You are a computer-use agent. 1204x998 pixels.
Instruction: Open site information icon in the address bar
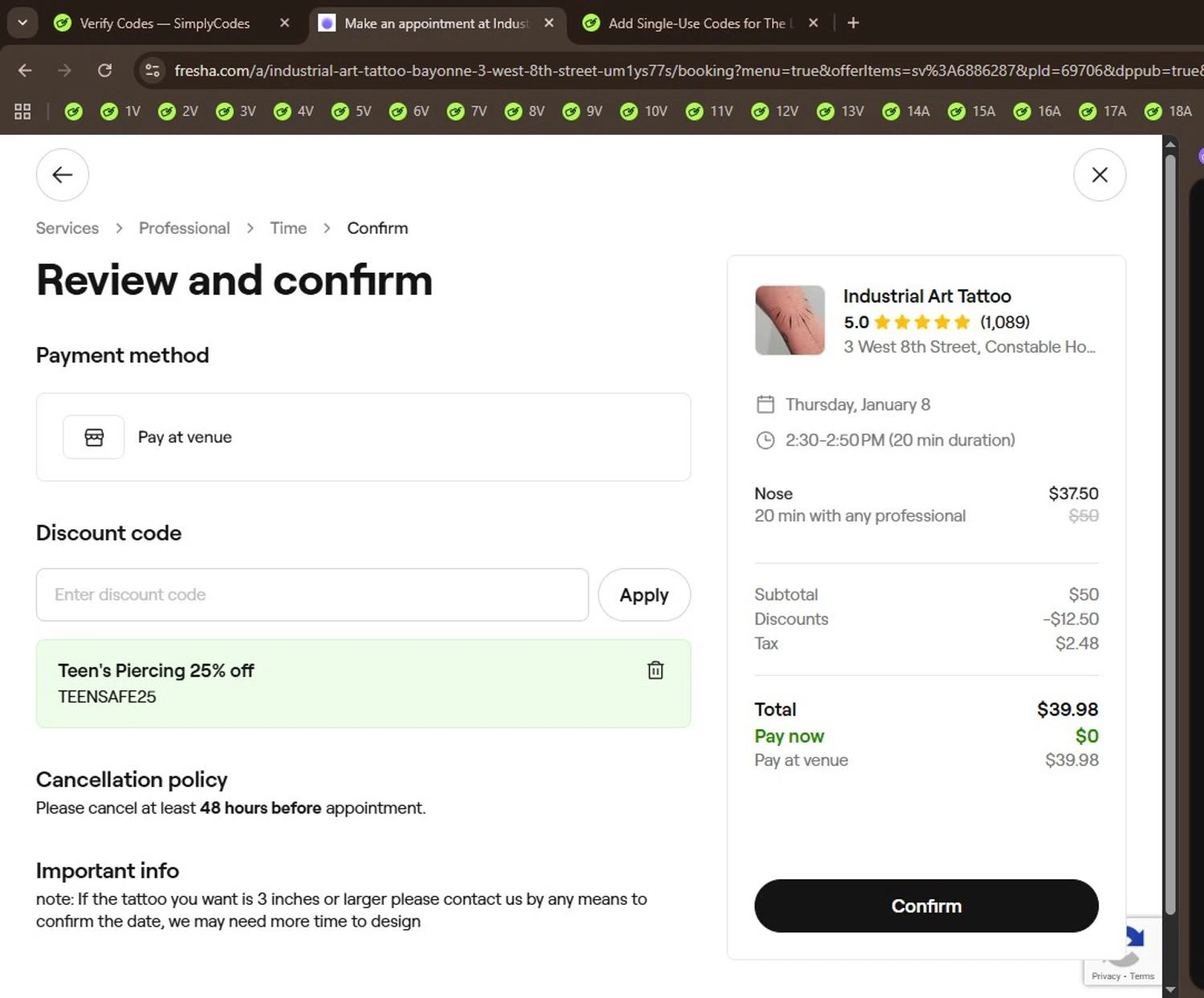click(x=153, y=71)
